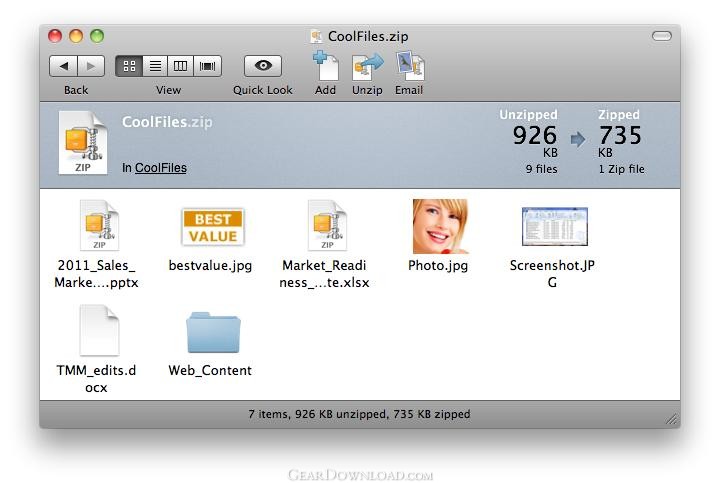Select the bestvalue.jpg thumbnail
Screen dimensions: 720x483
(212, 227)
